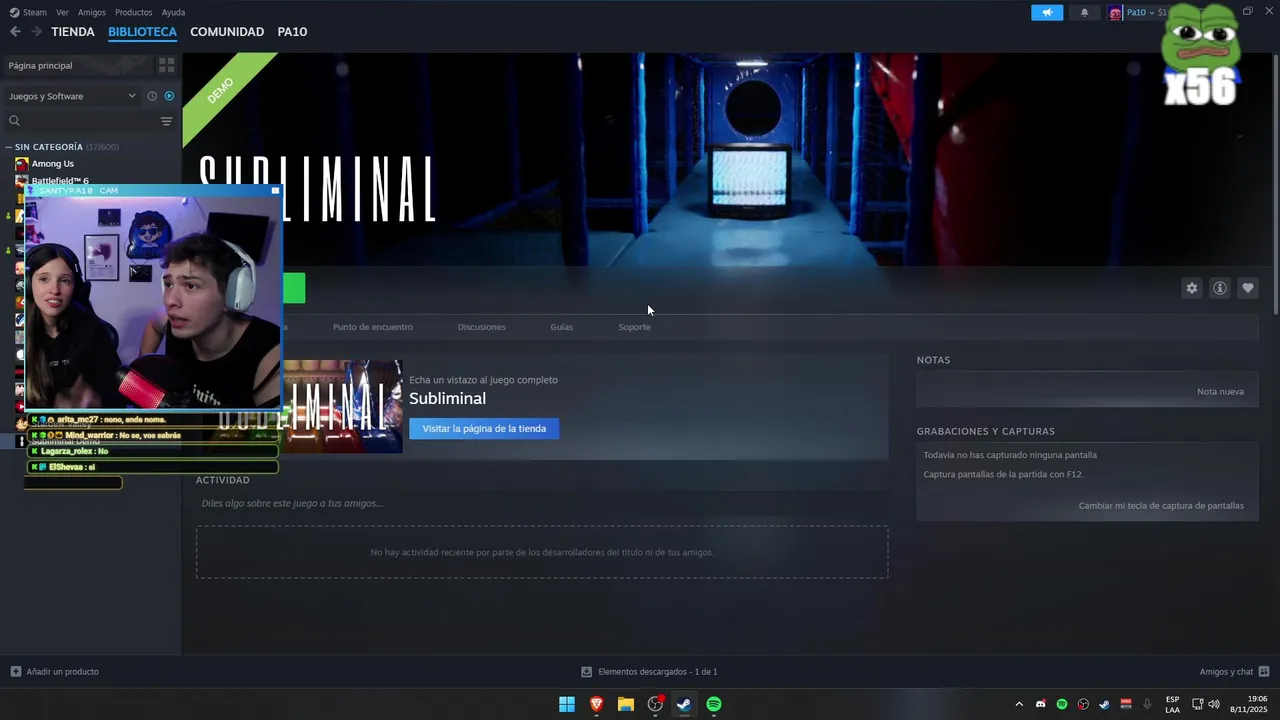Open the game settings gear icon
Image resolution: width=1280 pixels, height=720 pixels.
coord(1191,288)
